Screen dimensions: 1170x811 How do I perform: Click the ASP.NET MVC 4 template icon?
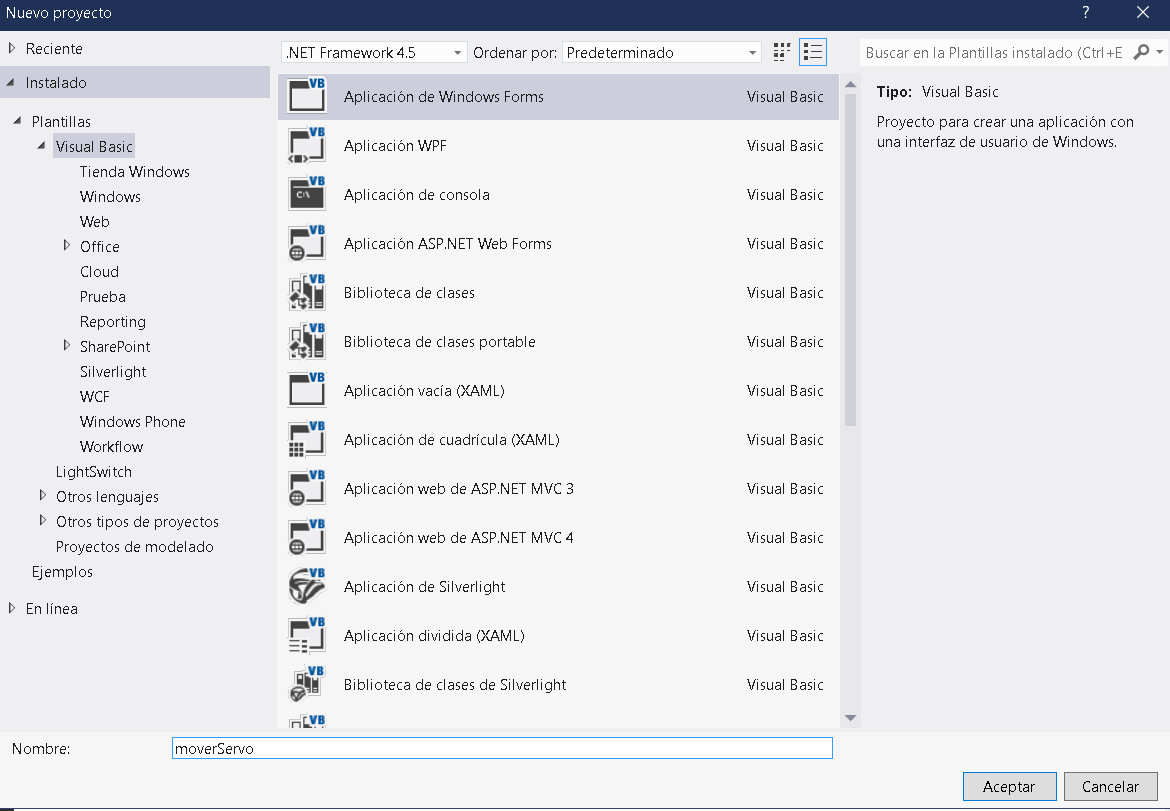click(x=307, y=537)
